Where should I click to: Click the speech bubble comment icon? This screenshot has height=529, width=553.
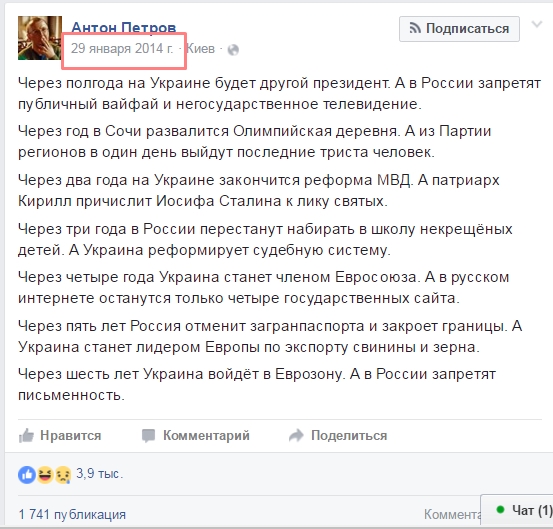click(x=148, y=436)
